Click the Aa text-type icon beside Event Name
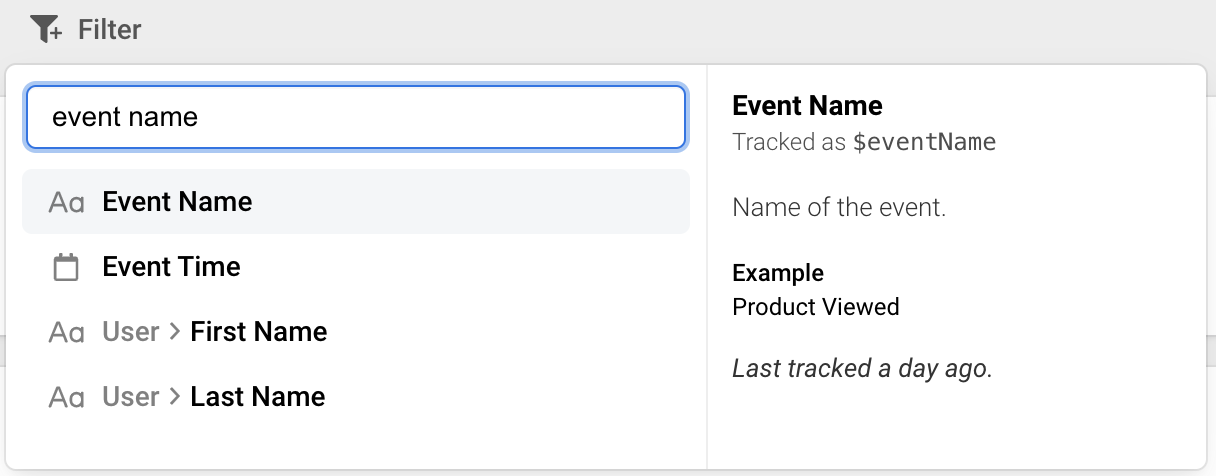Image resolution: width=1216 pixels, height=476 pixels. (66, 203)
